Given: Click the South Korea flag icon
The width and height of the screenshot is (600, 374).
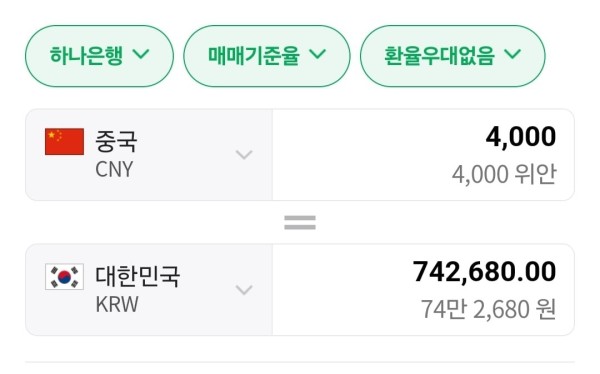Looking at the screenshot, I should click(x=64, y=276).
